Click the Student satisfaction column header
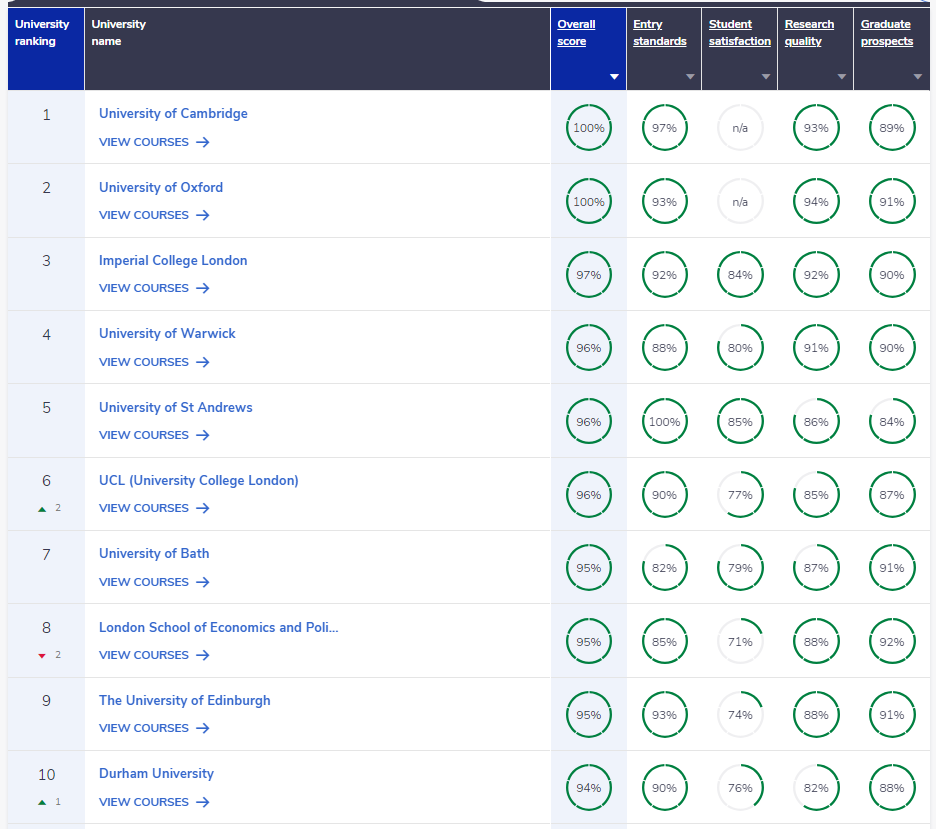The height and width of the screenshot is (829, 936). coord(739,33)
